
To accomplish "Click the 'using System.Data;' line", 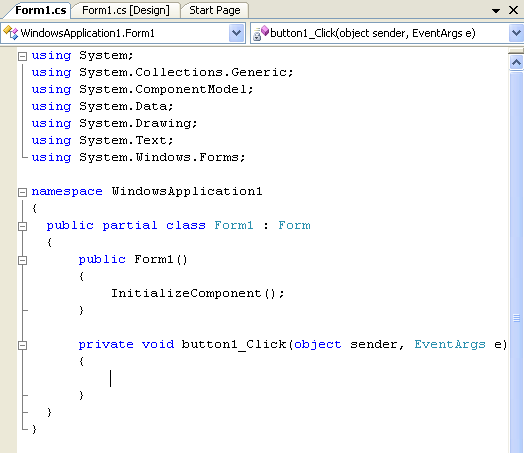I will (x=102, y=107).
